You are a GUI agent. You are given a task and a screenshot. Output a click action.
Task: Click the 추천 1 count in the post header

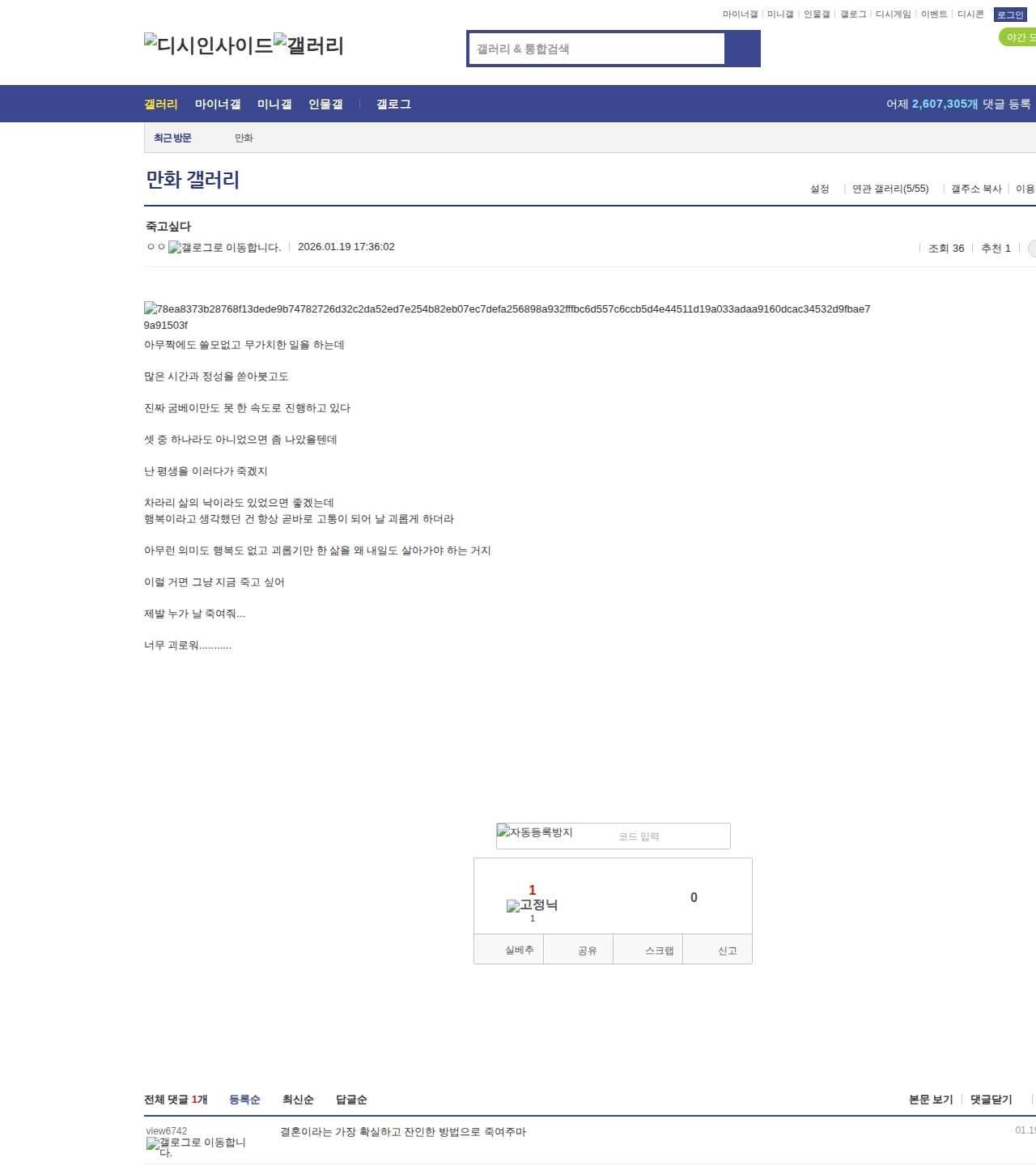tap(996, 249)
